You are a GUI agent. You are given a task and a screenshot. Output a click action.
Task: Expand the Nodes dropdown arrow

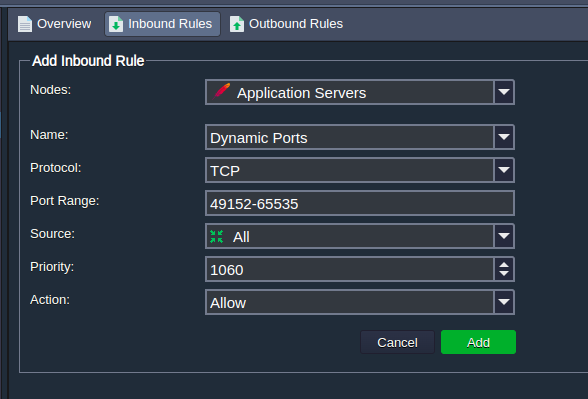tap(504, 92)
